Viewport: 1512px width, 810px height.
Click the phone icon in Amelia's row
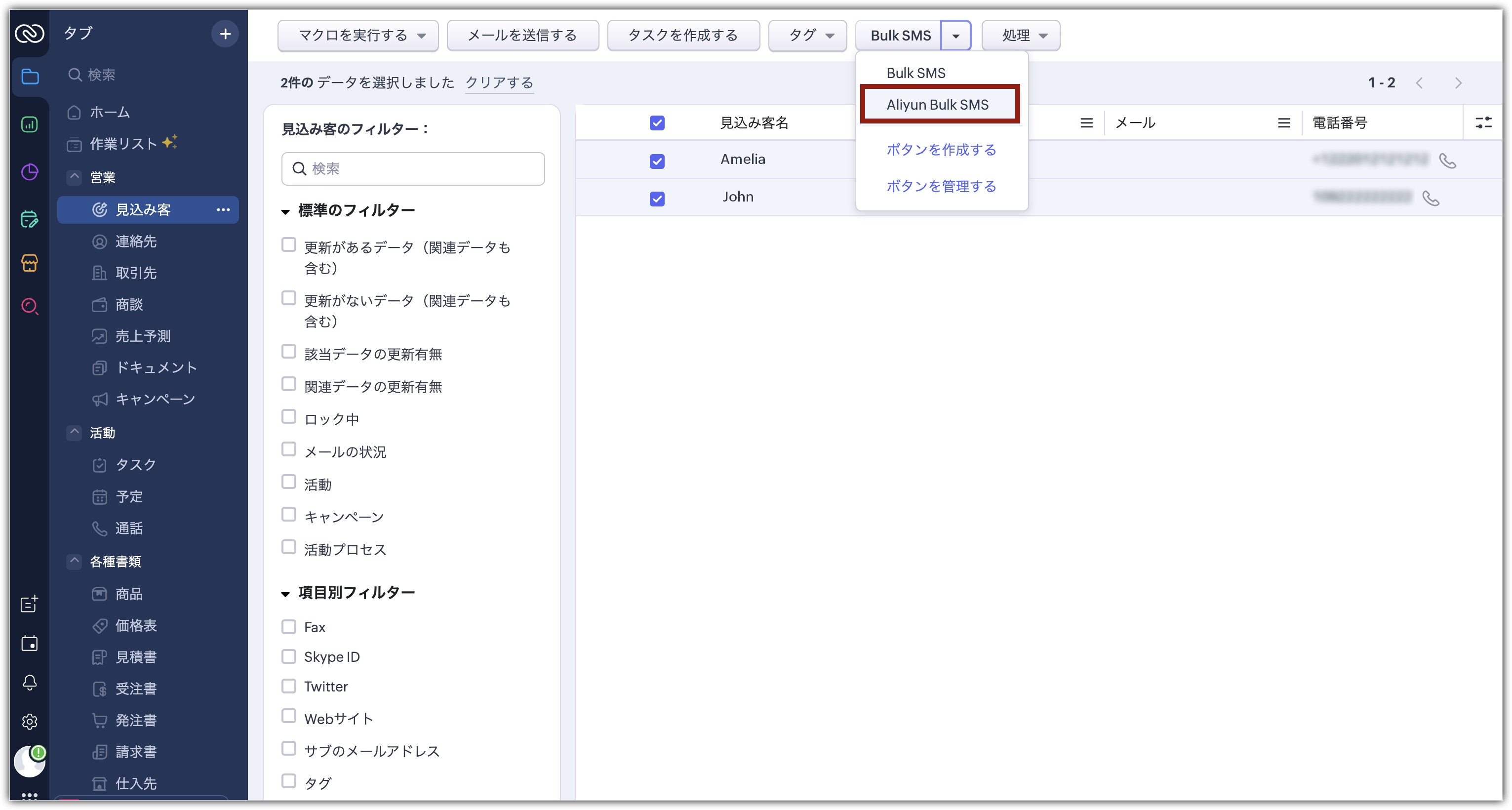1447,160
